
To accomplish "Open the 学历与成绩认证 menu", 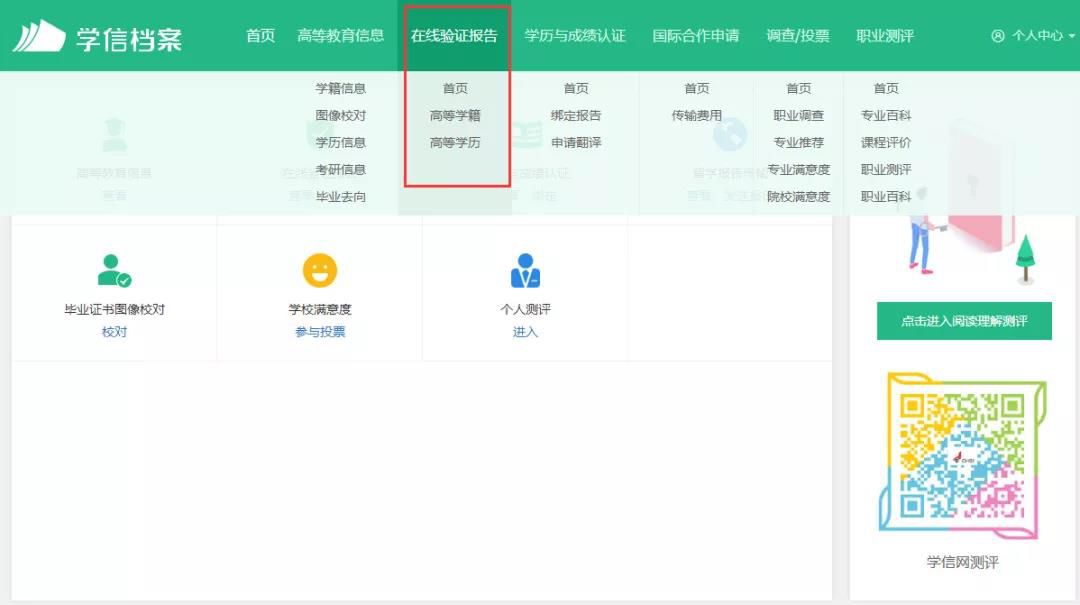I will click(x=575, y=35).
